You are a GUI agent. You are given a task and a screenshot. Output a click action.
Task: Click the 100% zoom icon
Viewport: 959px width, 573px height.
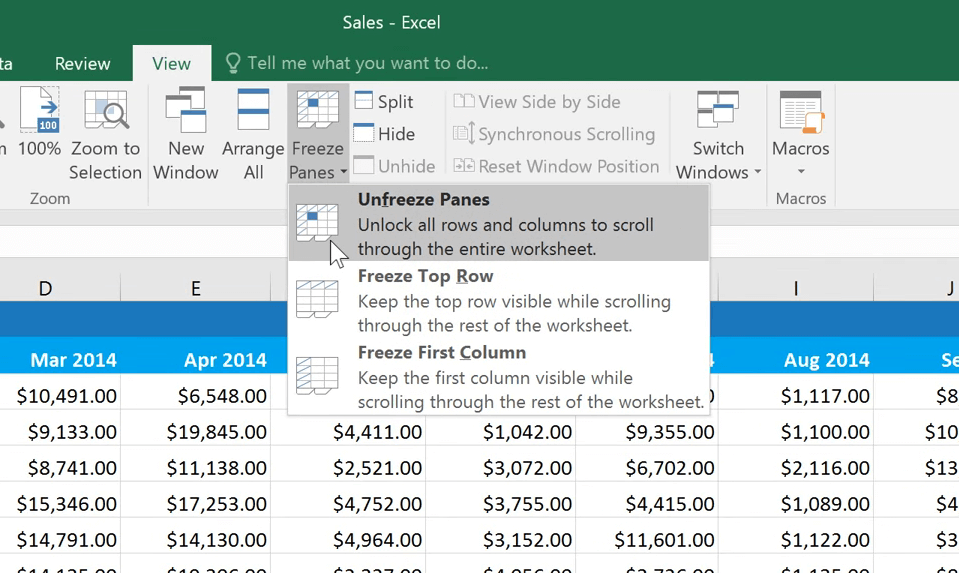pos(40,112)
